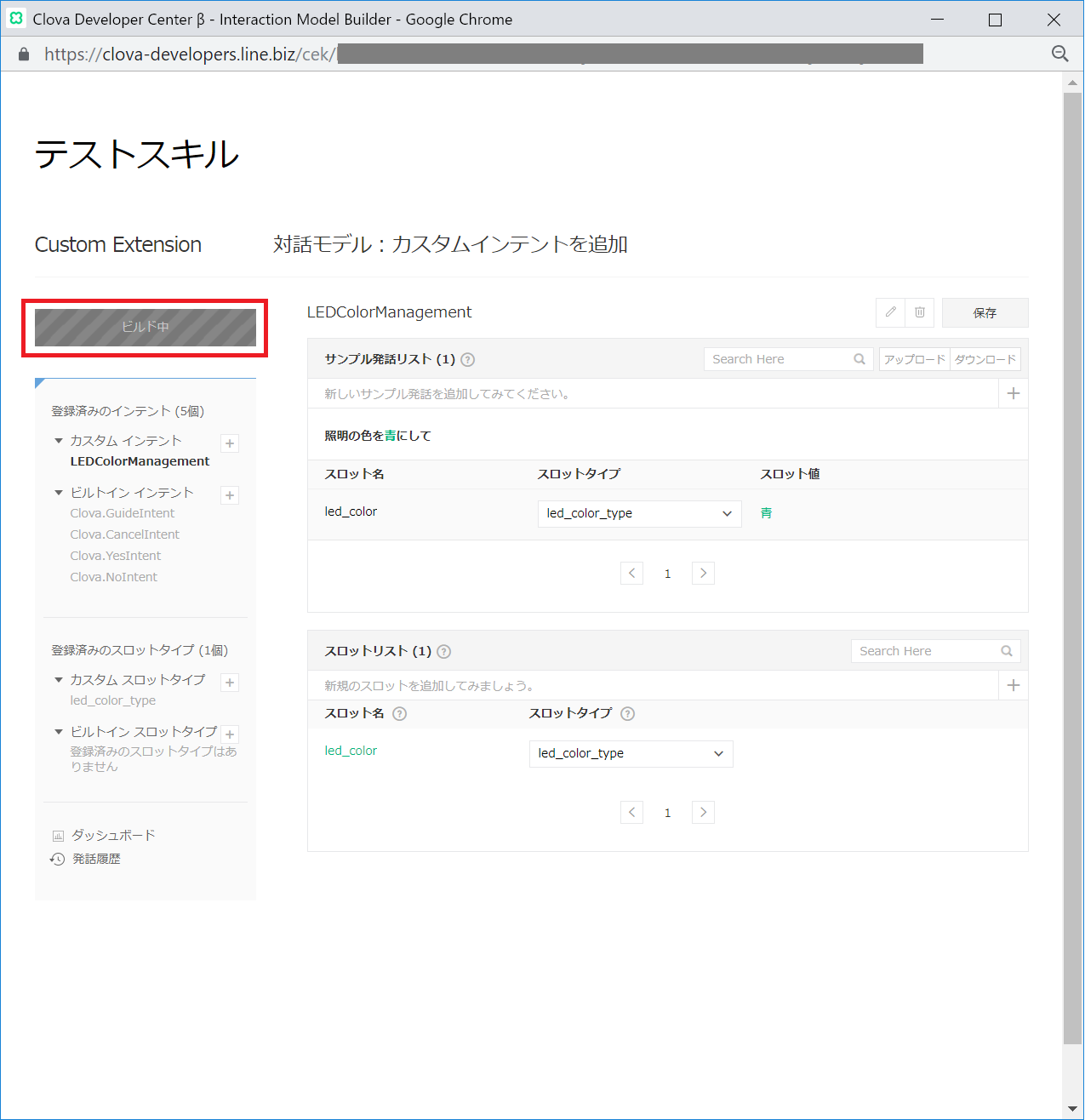Add a custom intent with plus icon
The height and width of the screenshot is (1120, 1085).
[x=230, y=443]
